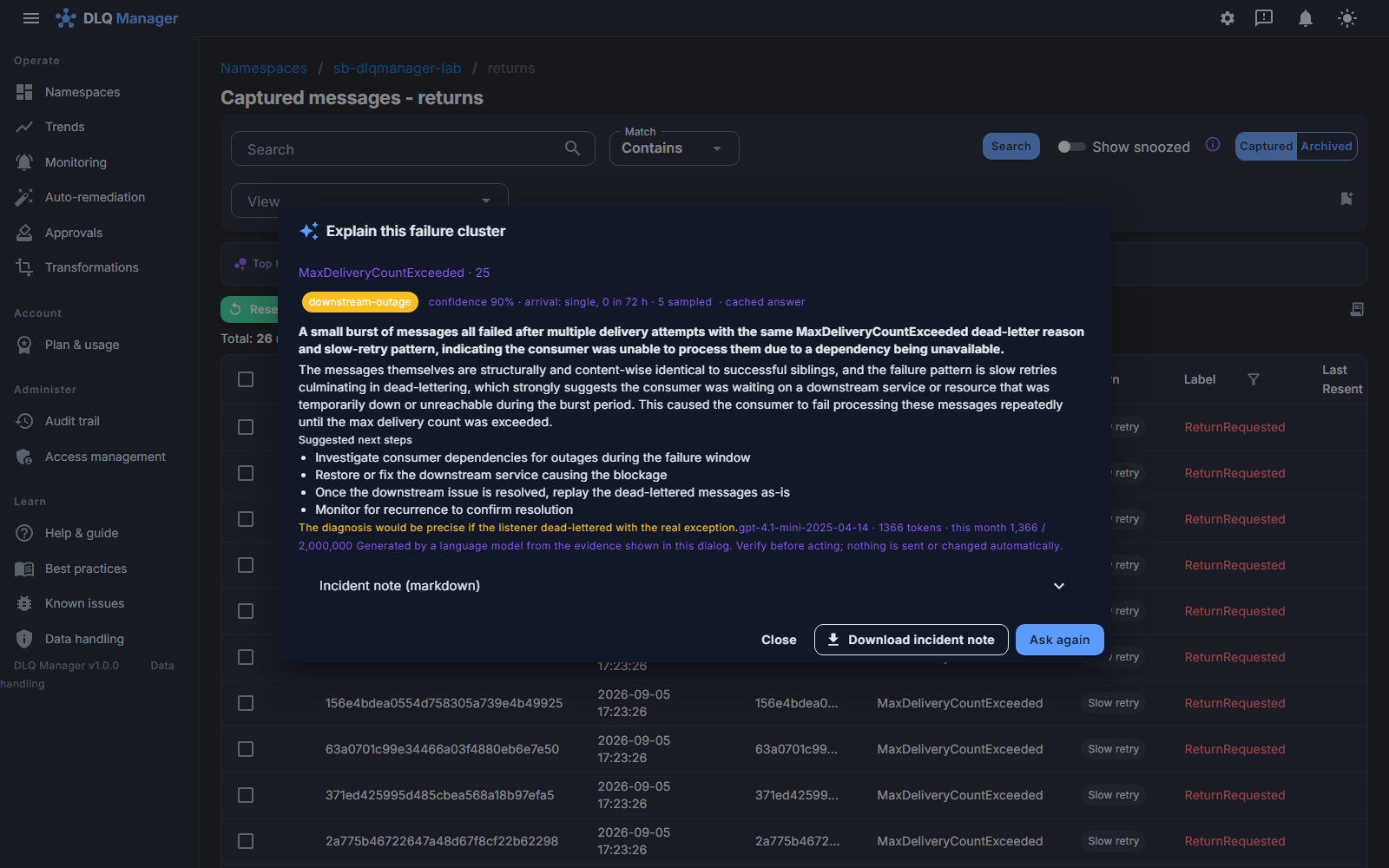Image resolution: width=1389 pixels, height=868 pixels.
Task: Check the select-all checkbox in table header
Action: 246,379
